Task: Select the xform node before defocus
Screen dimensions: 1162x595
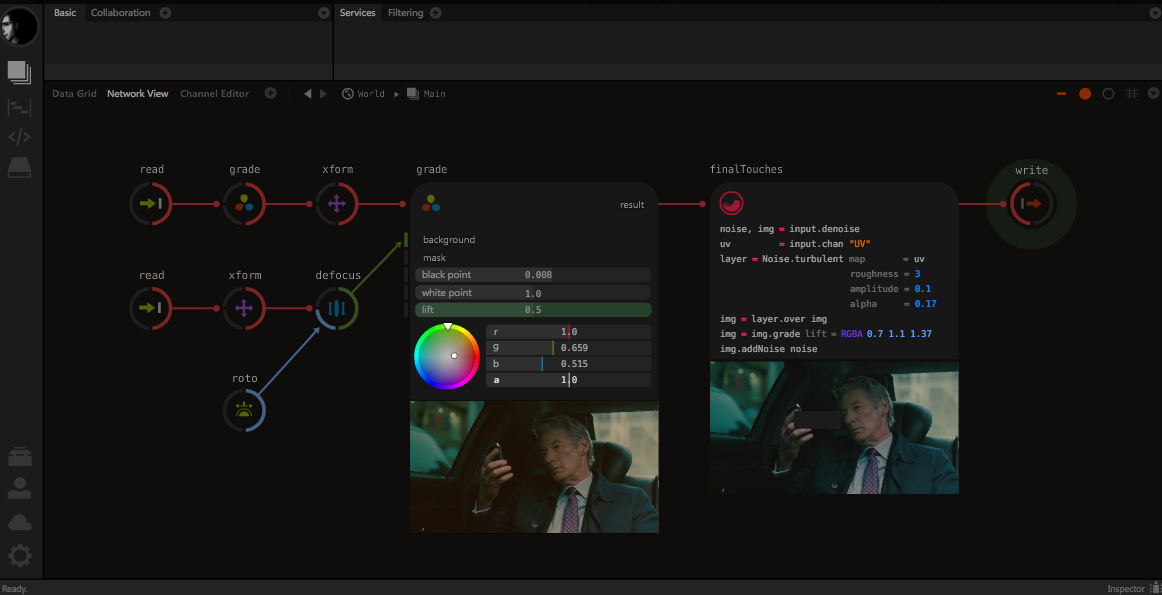Action: [x=245, y=308]
